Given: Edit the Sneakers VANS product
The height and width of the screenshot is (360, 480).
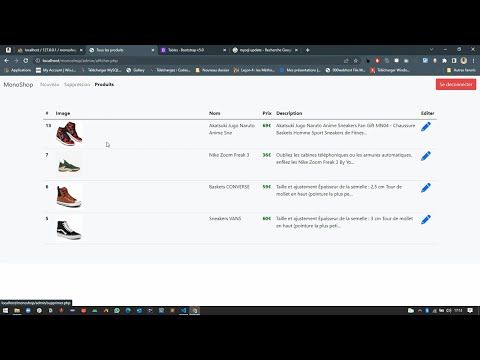Looking at the screenshot, I should point(426,219).
